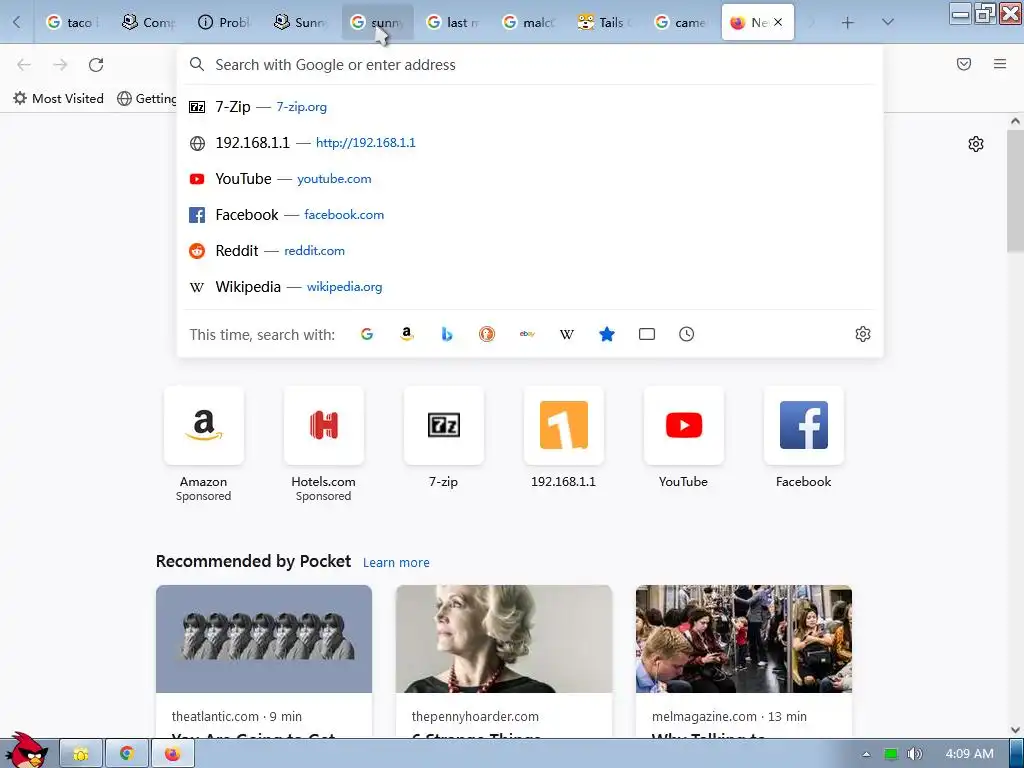Search open tabs via the tab icon
1024x768 pixels.
pyautogui.click(x=647, y=334)
